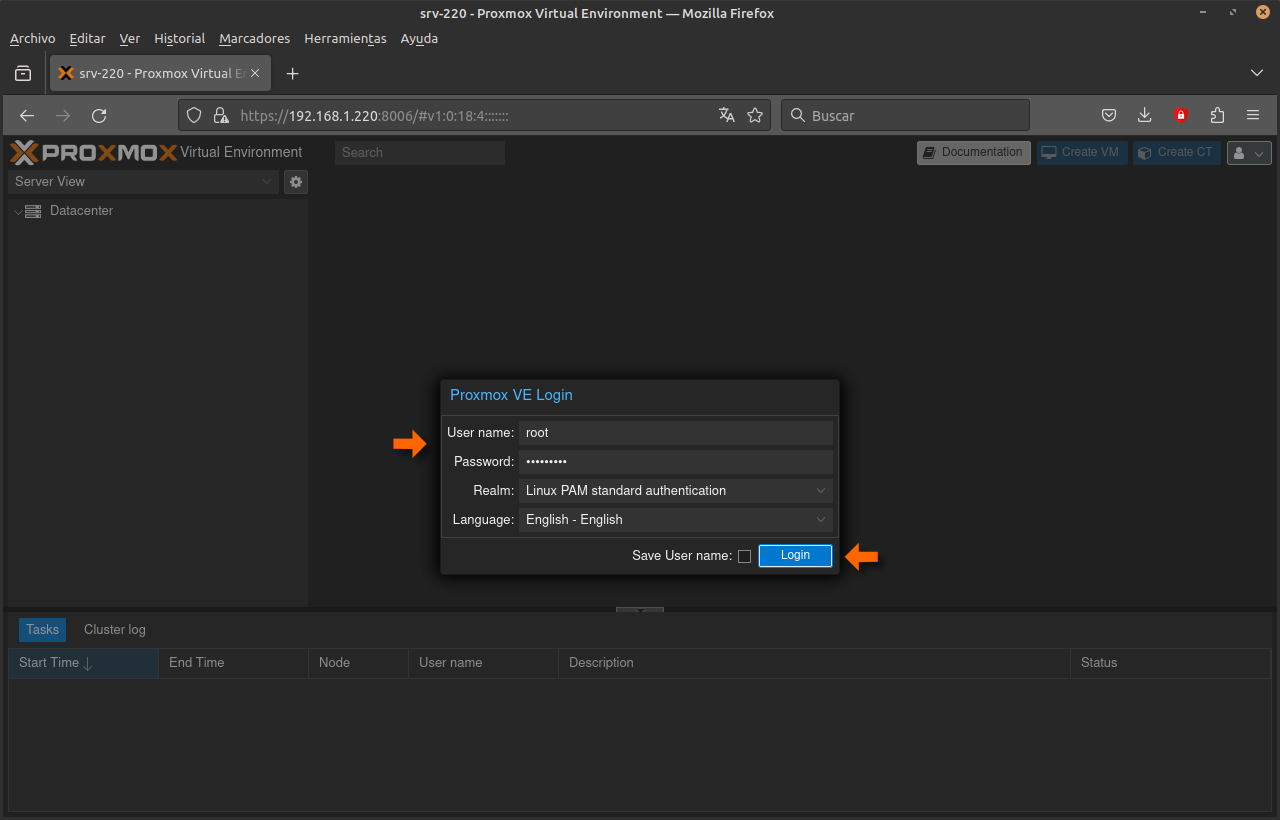Toggle the Save User name checkbox

744,557
